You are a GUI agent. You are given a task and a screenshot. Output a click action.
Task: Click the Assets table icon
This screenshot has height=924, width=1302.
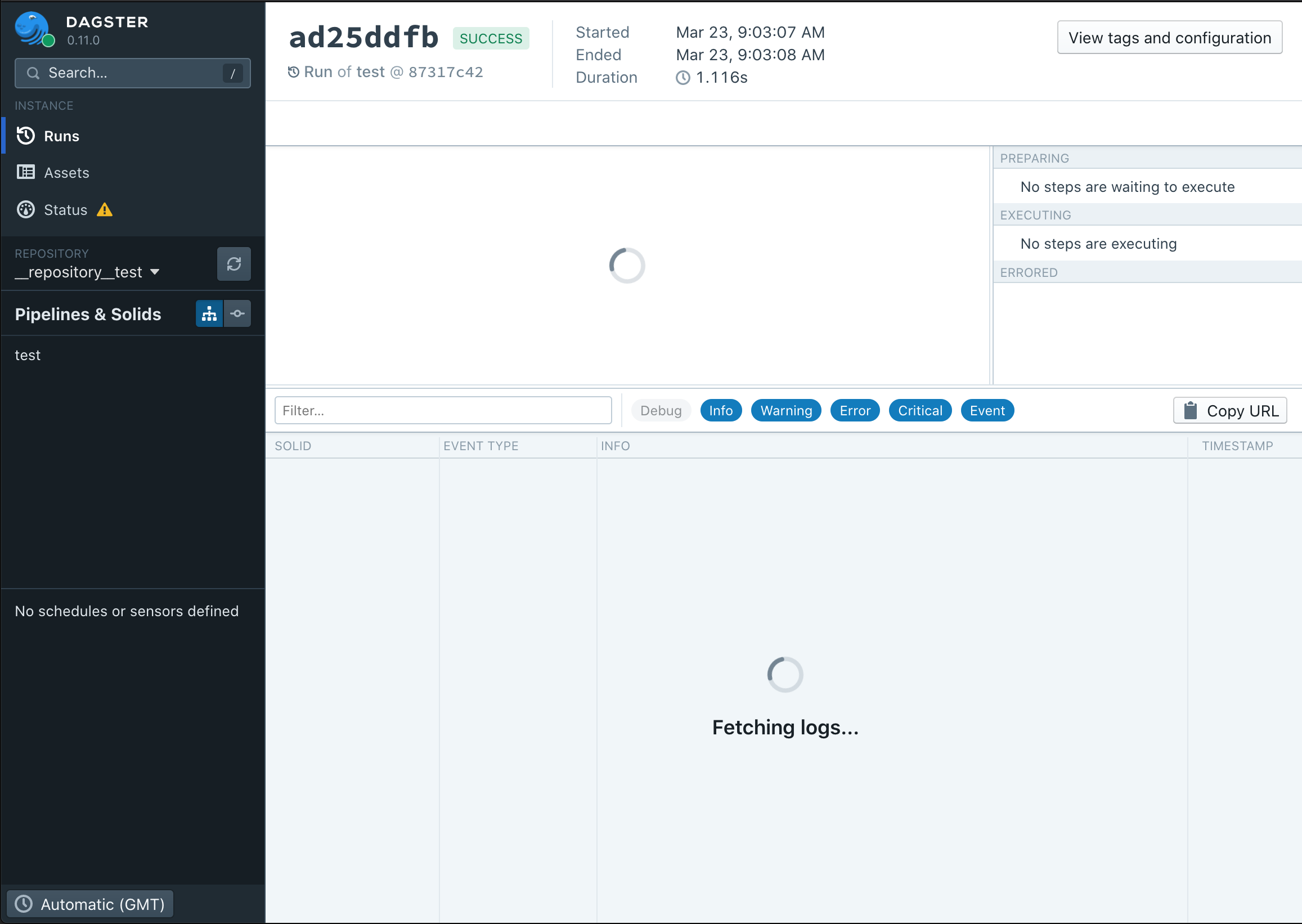coord(25,172)
